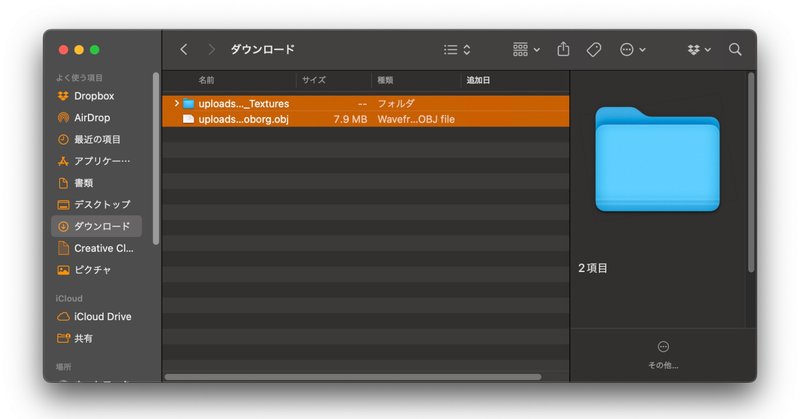Image resolution: width=800 pixels, height=419 pixels.
Task: Sort by the 名前 column header
Action: (206, 80)
